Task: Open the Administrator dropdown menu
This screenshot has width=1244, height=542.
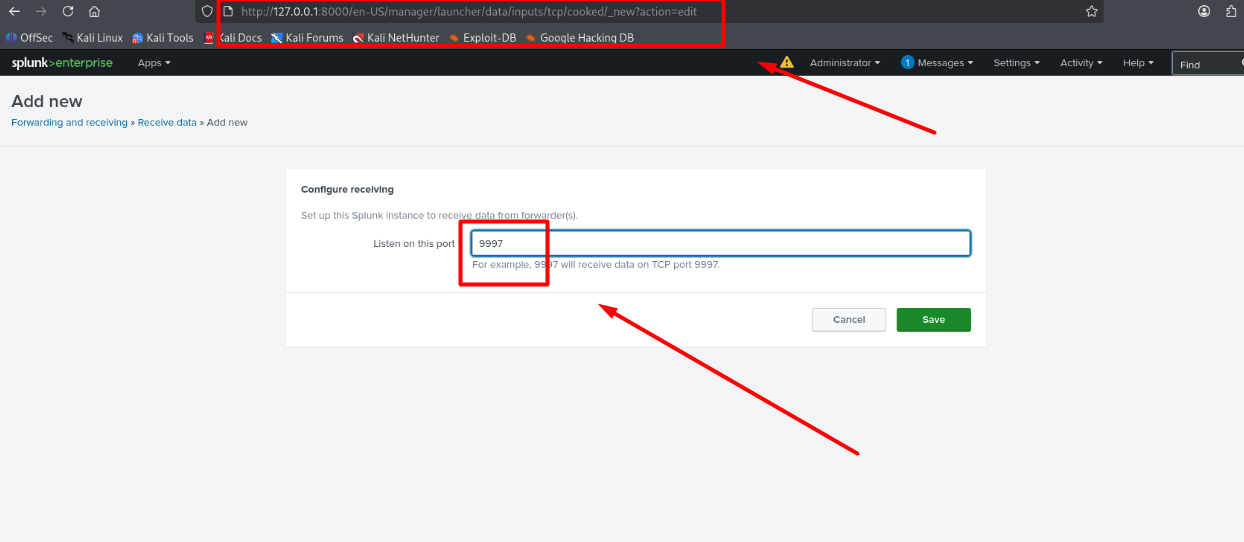Action: 845,62
